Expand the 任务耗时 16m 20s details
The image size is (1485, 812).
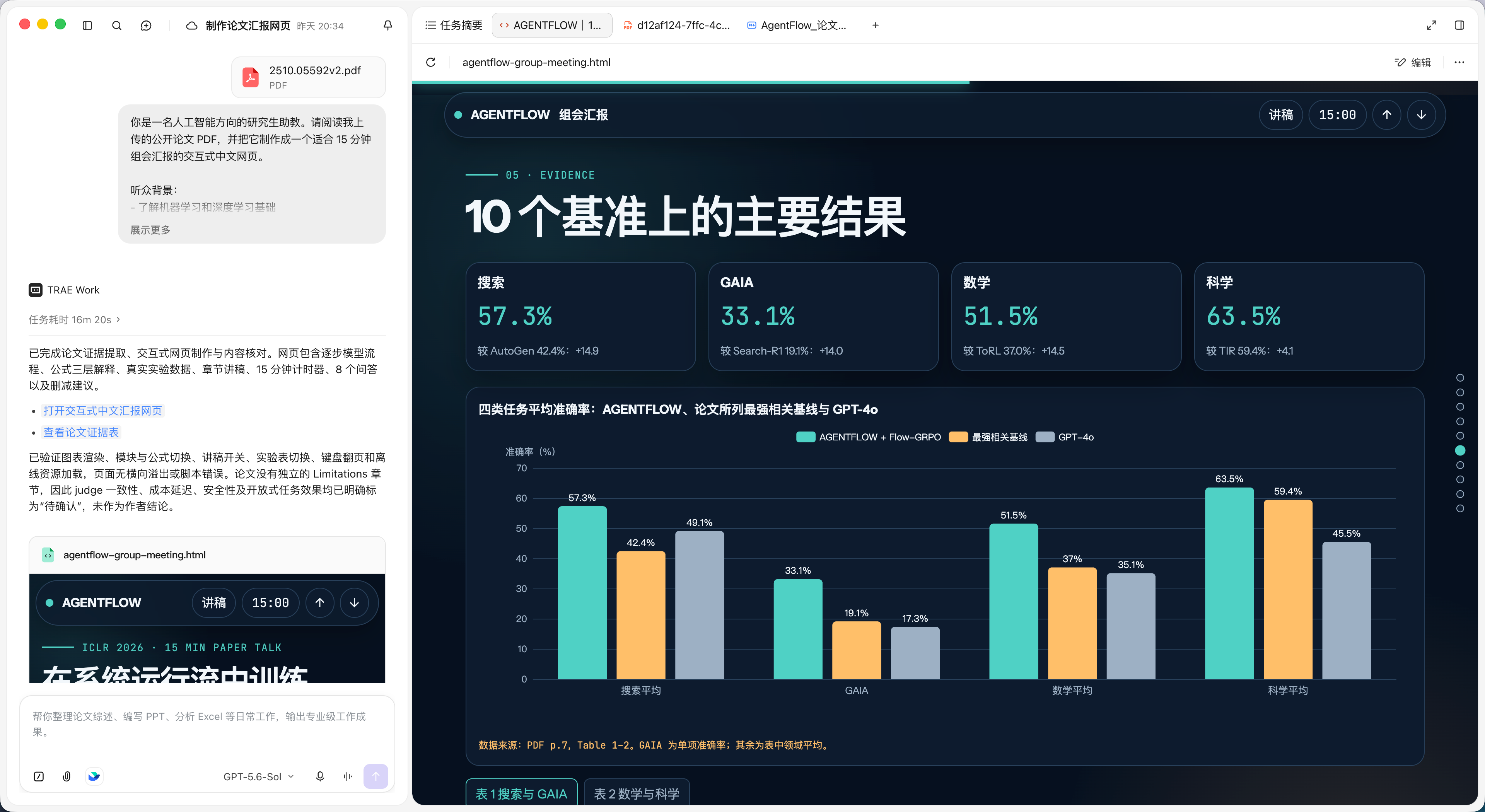coord(74,319)
